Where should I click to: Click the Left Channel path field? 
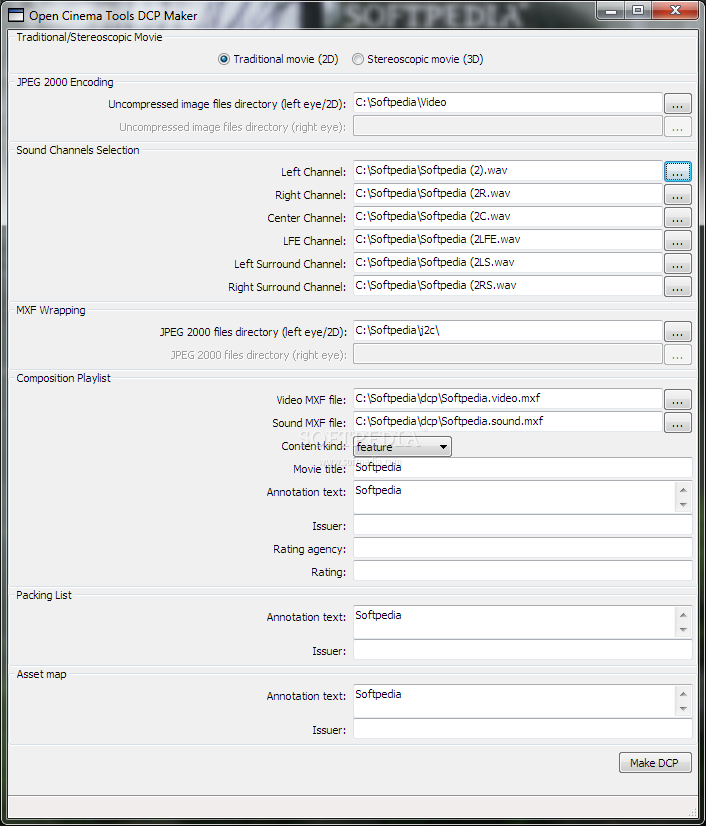pyautogui.click(x=507, y=171)
